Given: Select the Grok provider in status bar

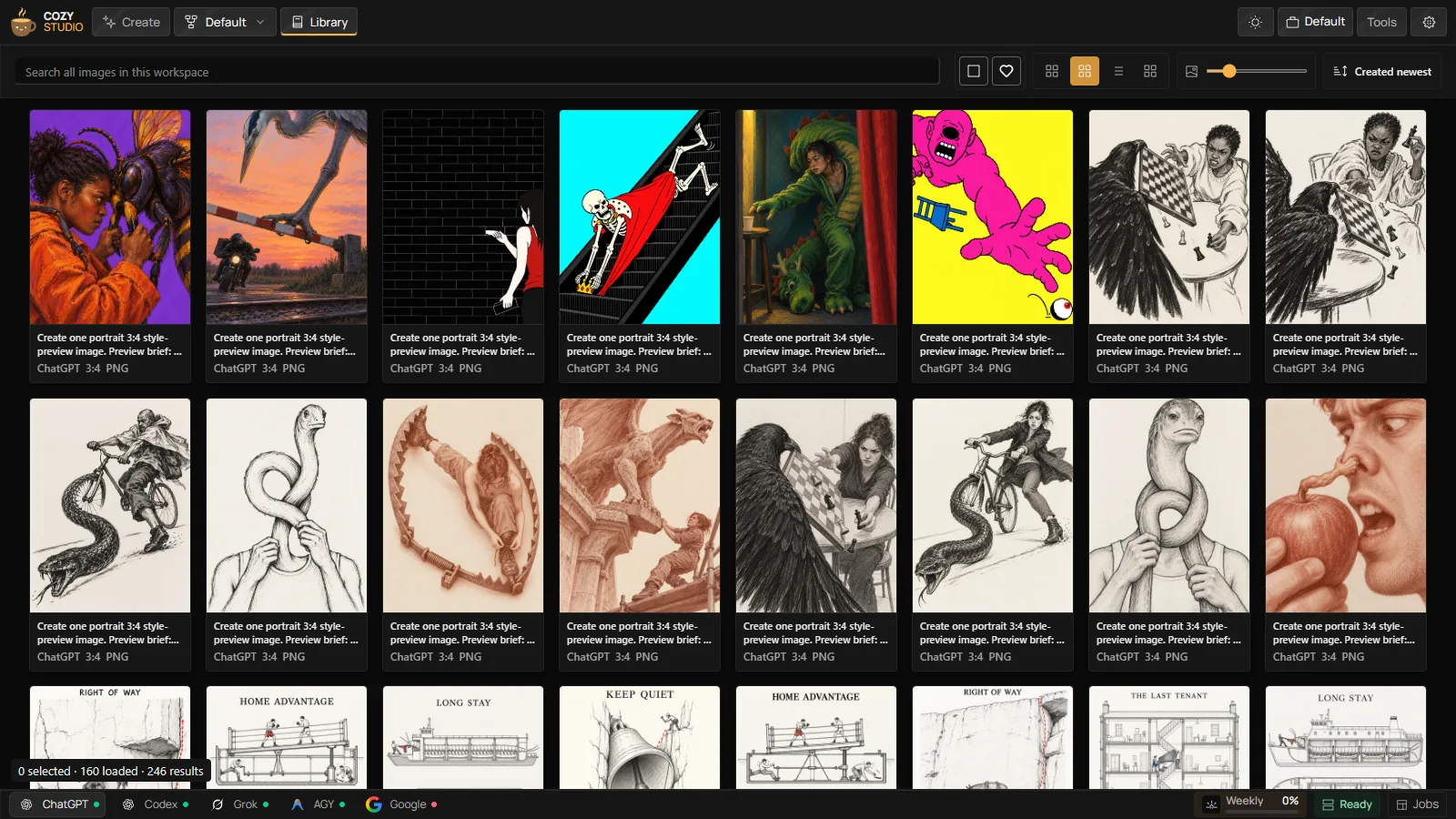Looking at the screenshot, I should click(x=239, y=804).
